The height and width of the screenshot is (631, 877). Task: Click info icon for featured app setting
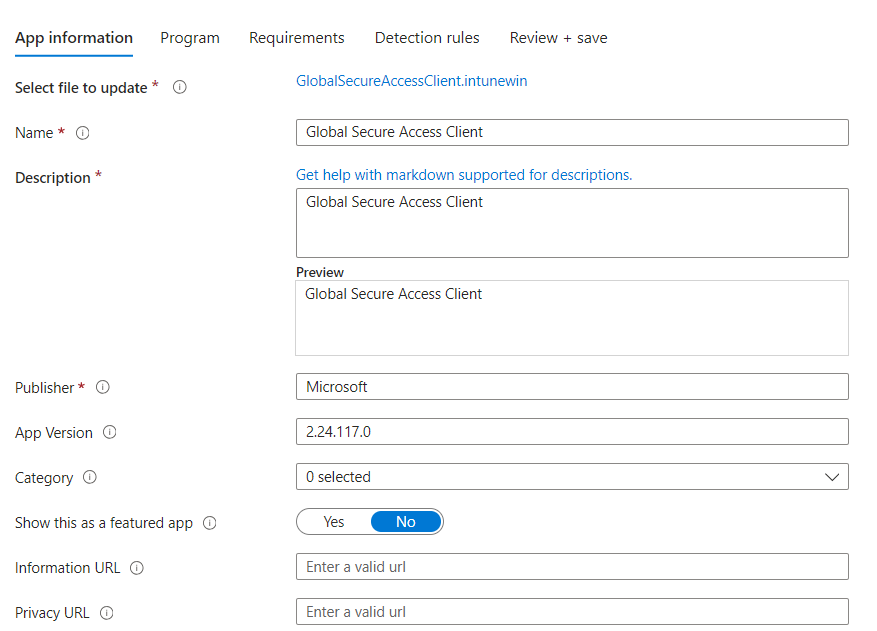210,523
